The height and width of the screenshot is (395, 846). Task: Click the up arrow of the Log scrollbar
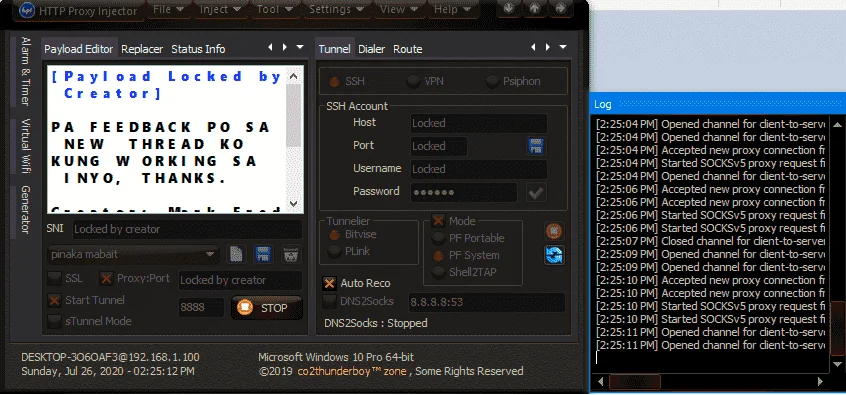pyautogui.click(x=837, y=125)
